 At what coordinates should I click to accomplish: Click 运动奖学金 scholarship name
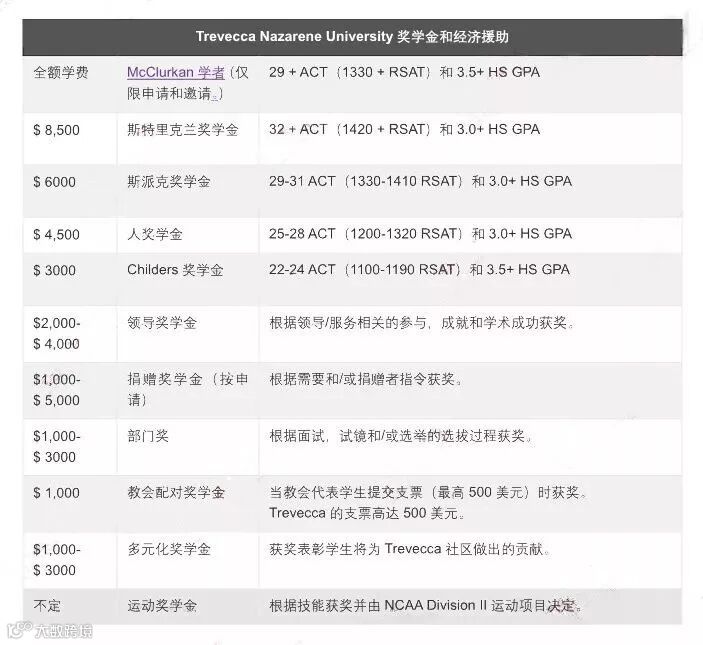pyautogui.click(x=162, y=606)
